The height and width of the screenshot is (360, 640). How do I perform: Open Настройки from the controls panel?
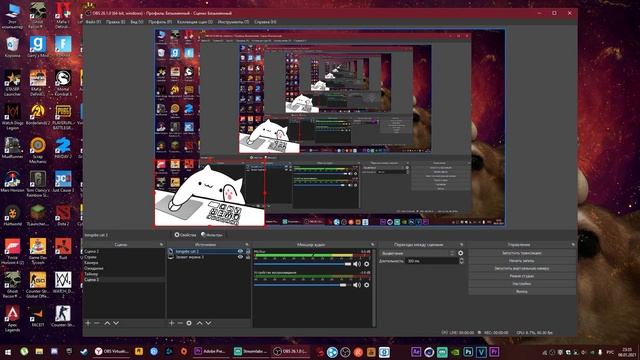522,284
